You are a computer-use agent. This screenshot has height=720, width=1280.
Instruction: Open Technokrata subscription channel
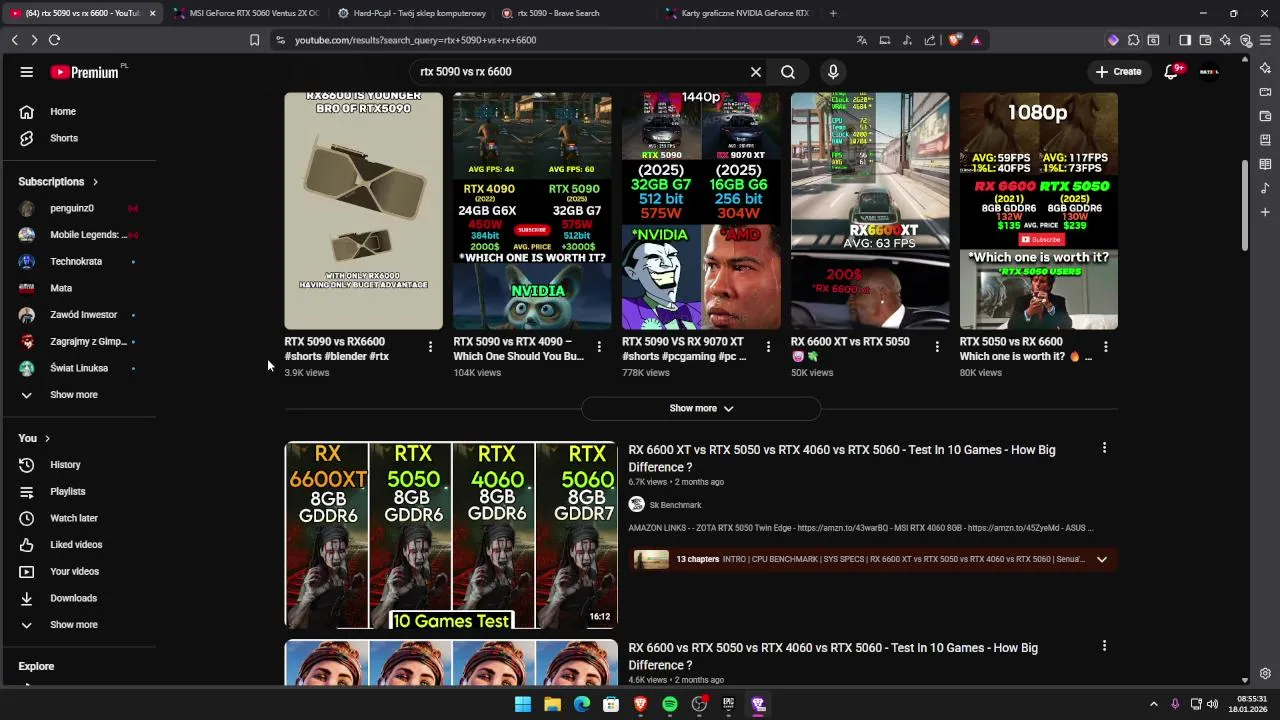tap(76, 261)
